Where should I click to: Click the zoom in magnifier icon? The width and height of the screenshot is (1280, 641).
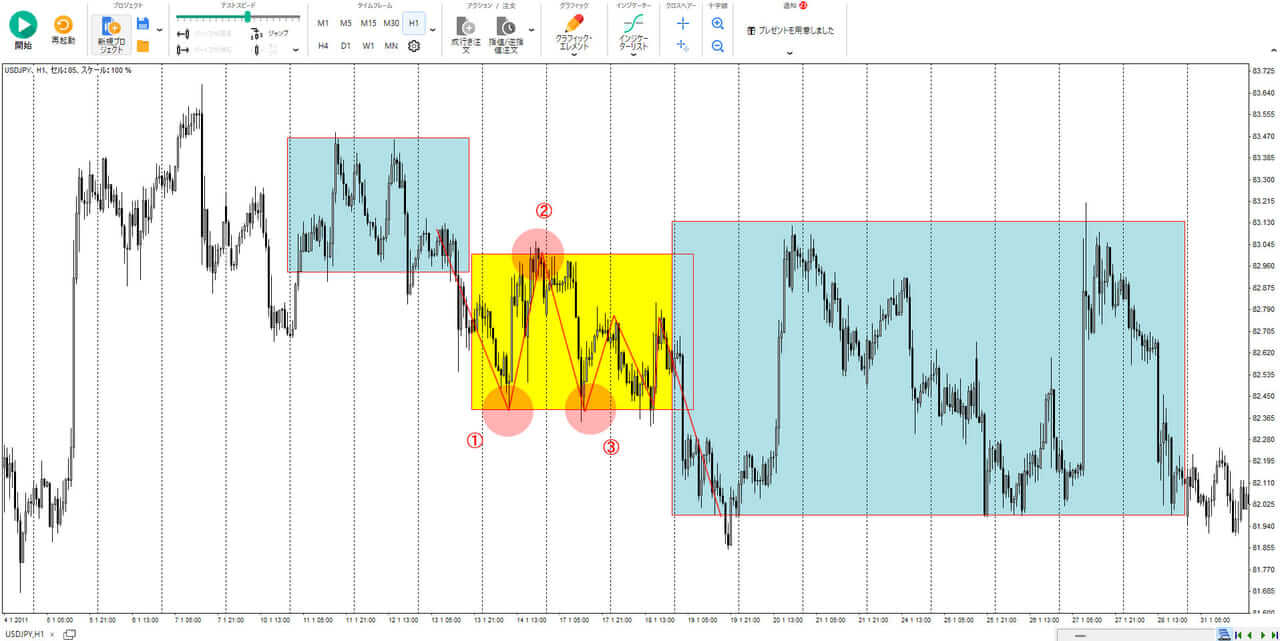click(717, 23)
